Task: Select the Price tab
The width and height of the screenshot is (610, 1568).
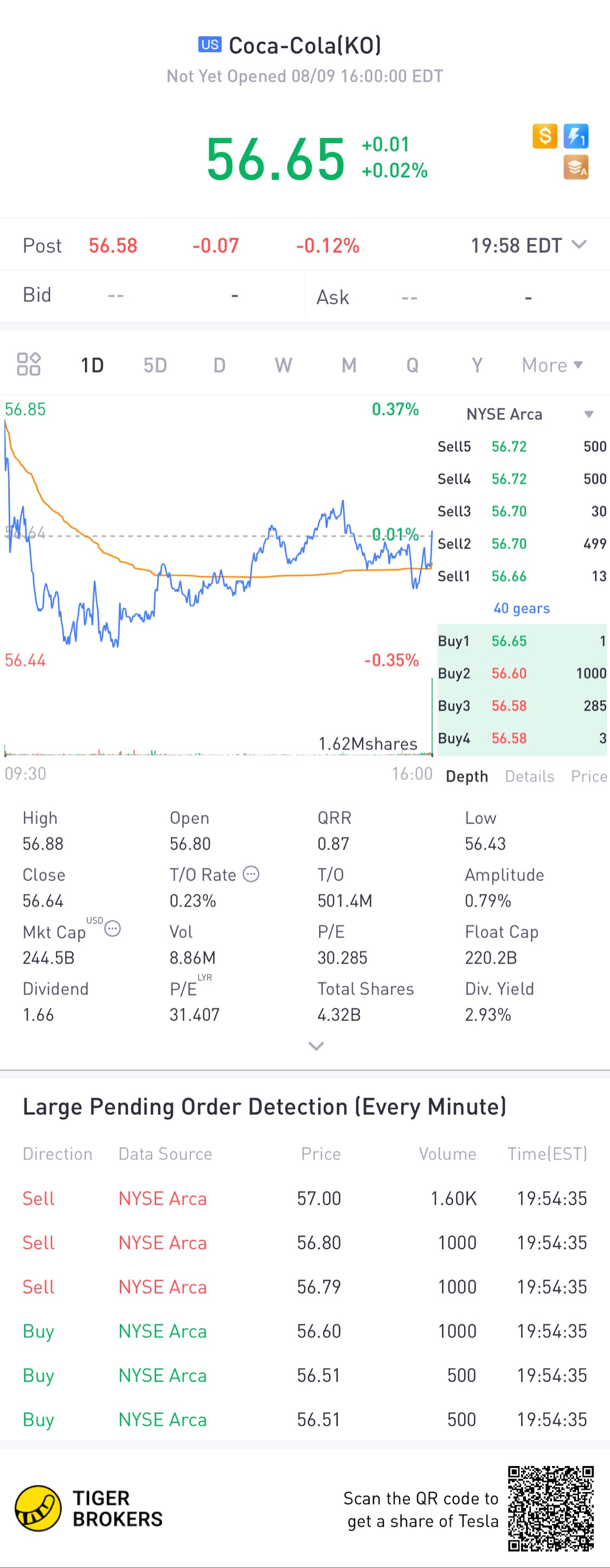Action: 588,776
